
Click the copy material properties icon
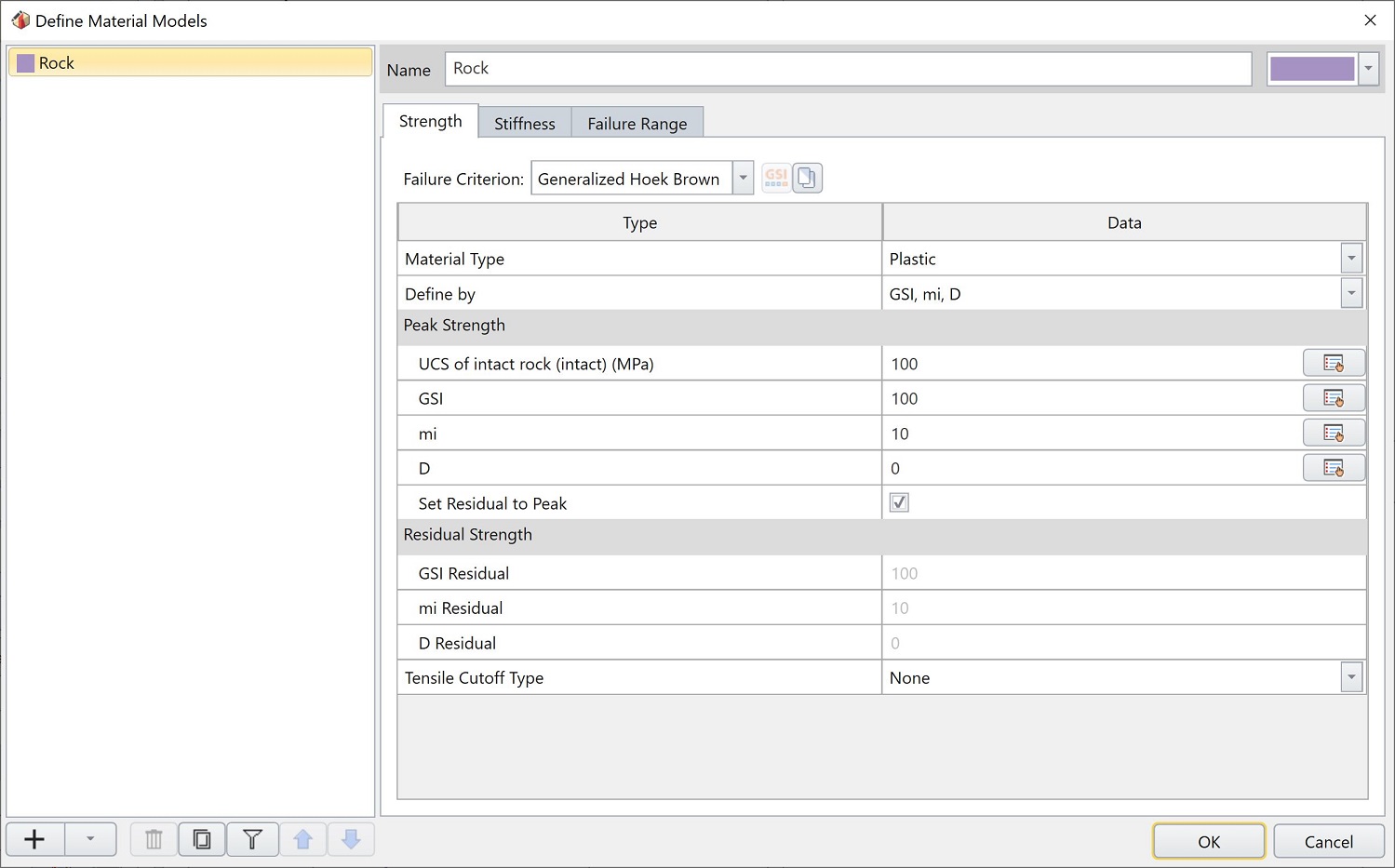tap(806, 178)
